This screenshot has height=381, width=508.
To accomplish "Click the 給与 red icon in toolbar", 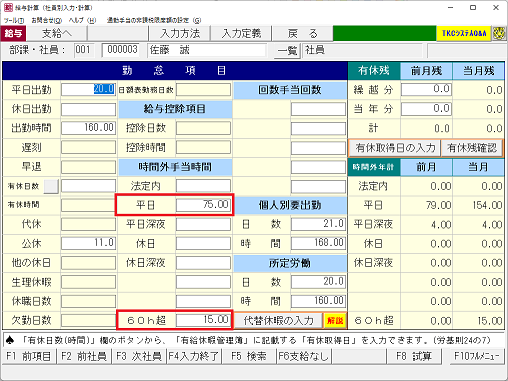I will click(x=14, y=33).
